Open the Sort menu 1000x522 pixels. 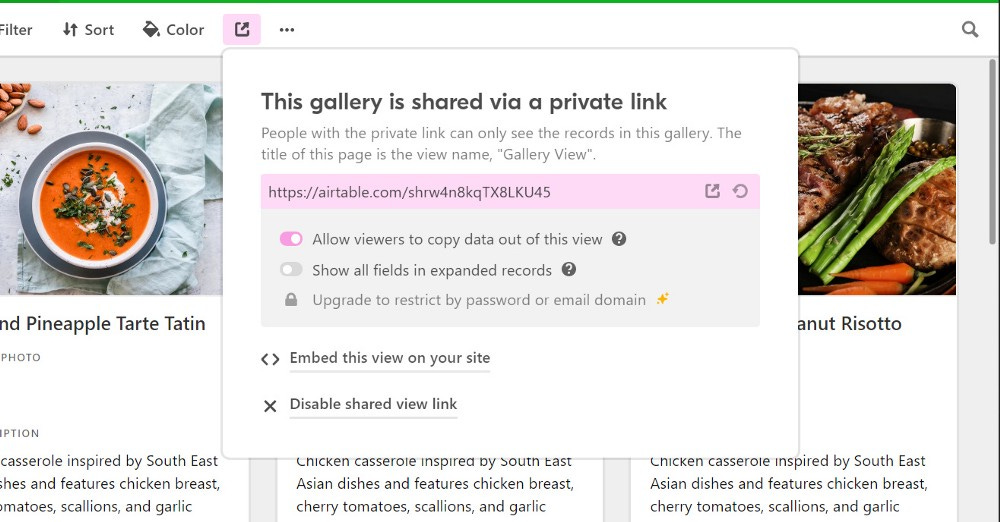click(x=88, y=29)
